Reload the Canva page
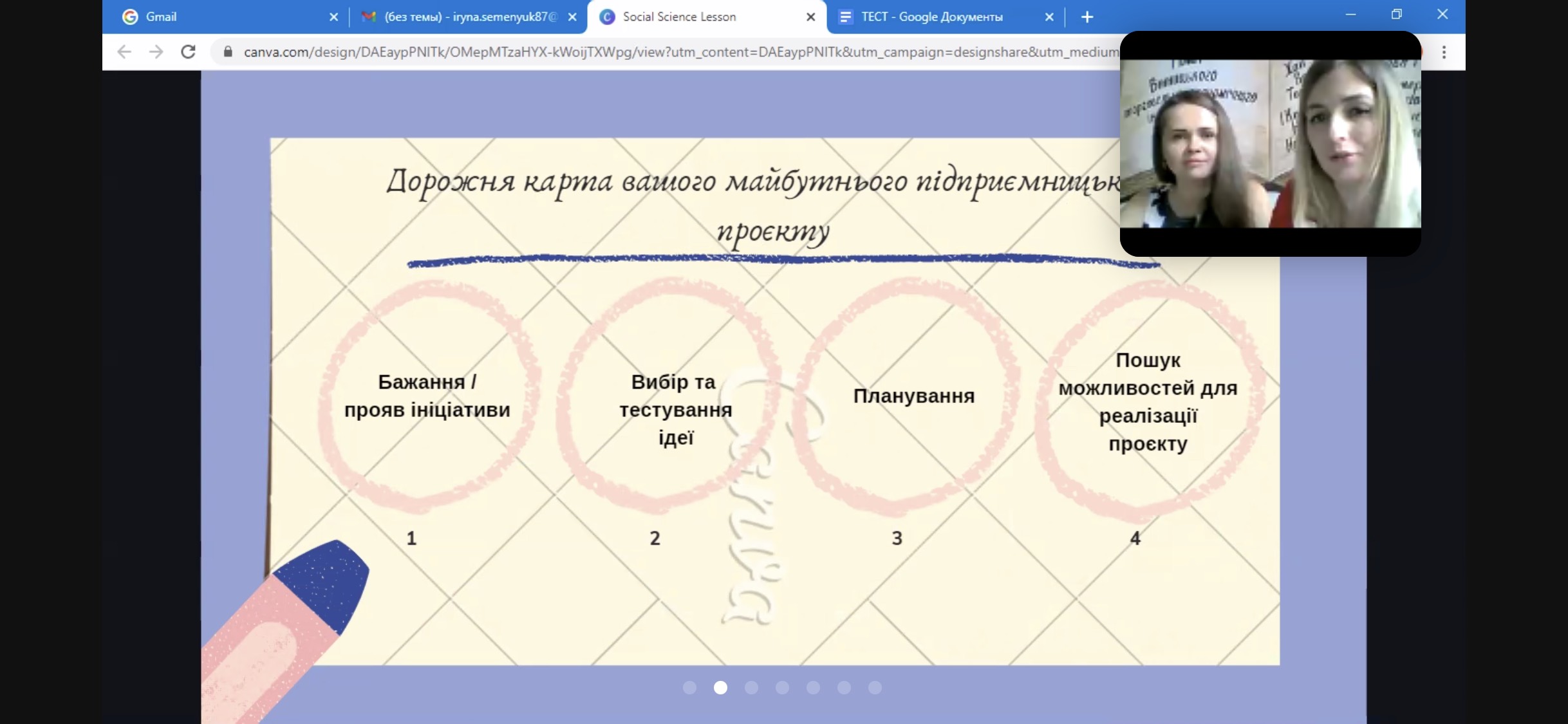This screenshot has width=1568, height=724. (188, 51)
